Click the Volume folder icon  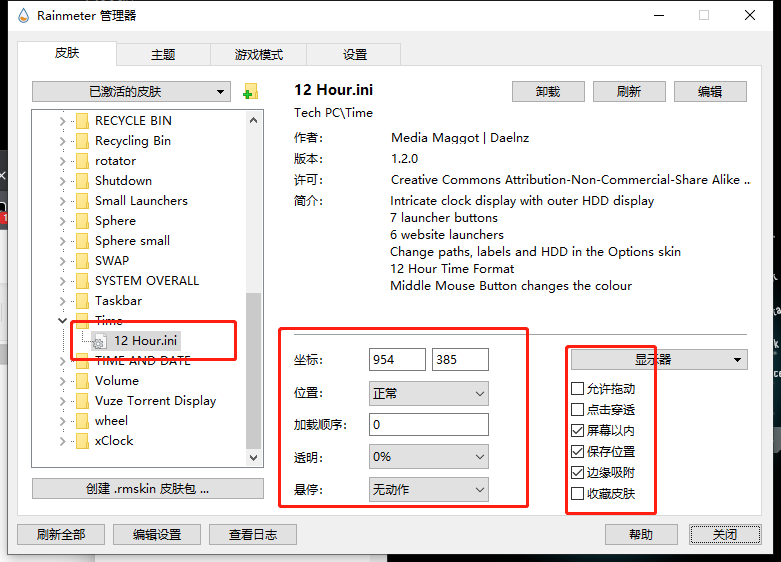(82, 381)
